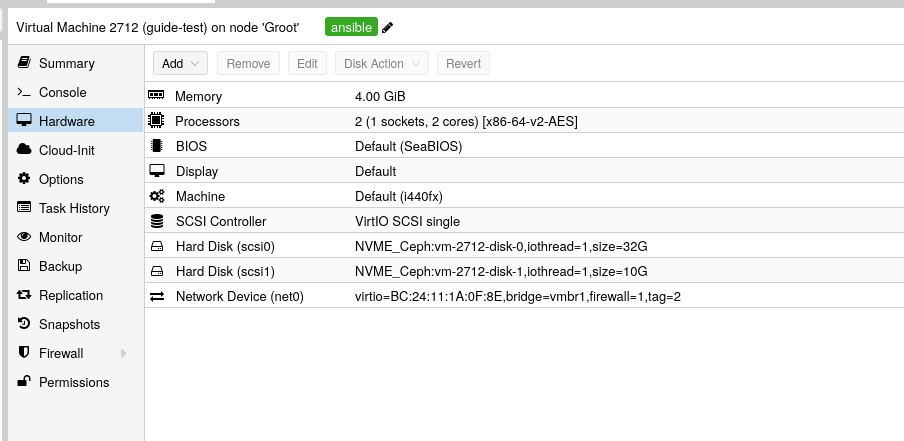Click the pencil icon to edit tags

(x=388, y=28)
